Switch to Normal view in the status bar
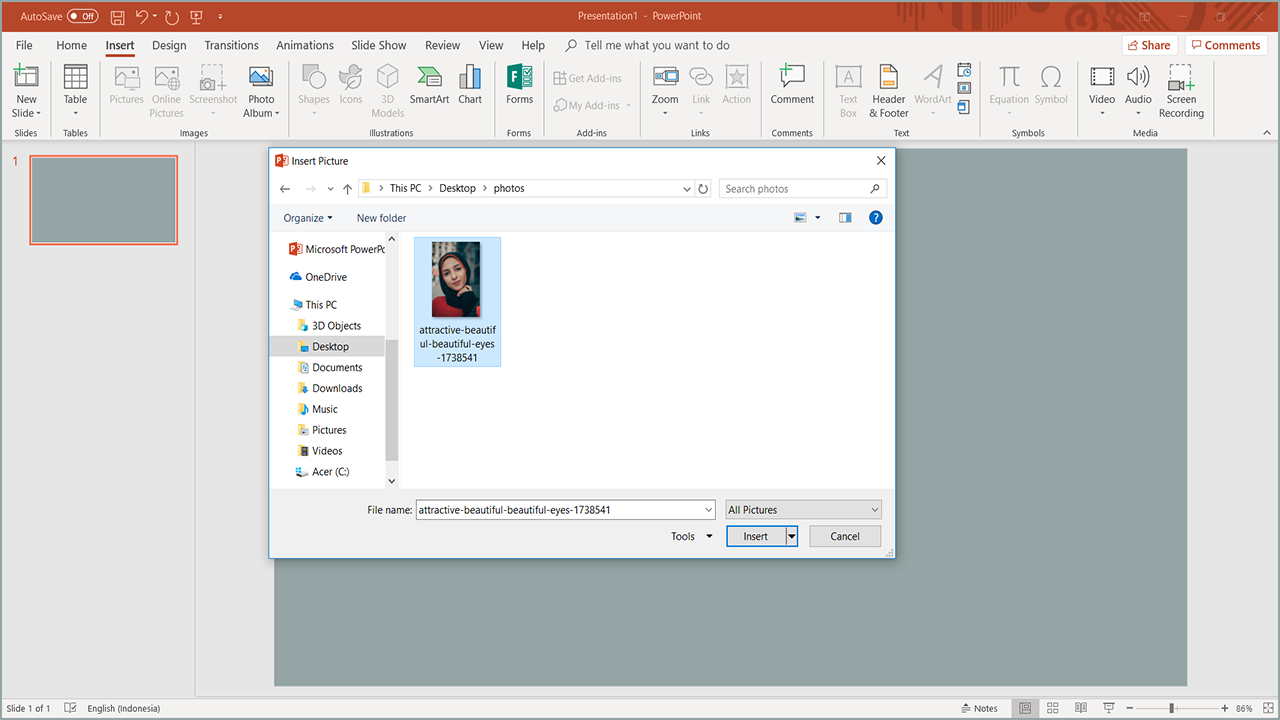This screenshot has width=1280, height=720. click(1024, 708)
